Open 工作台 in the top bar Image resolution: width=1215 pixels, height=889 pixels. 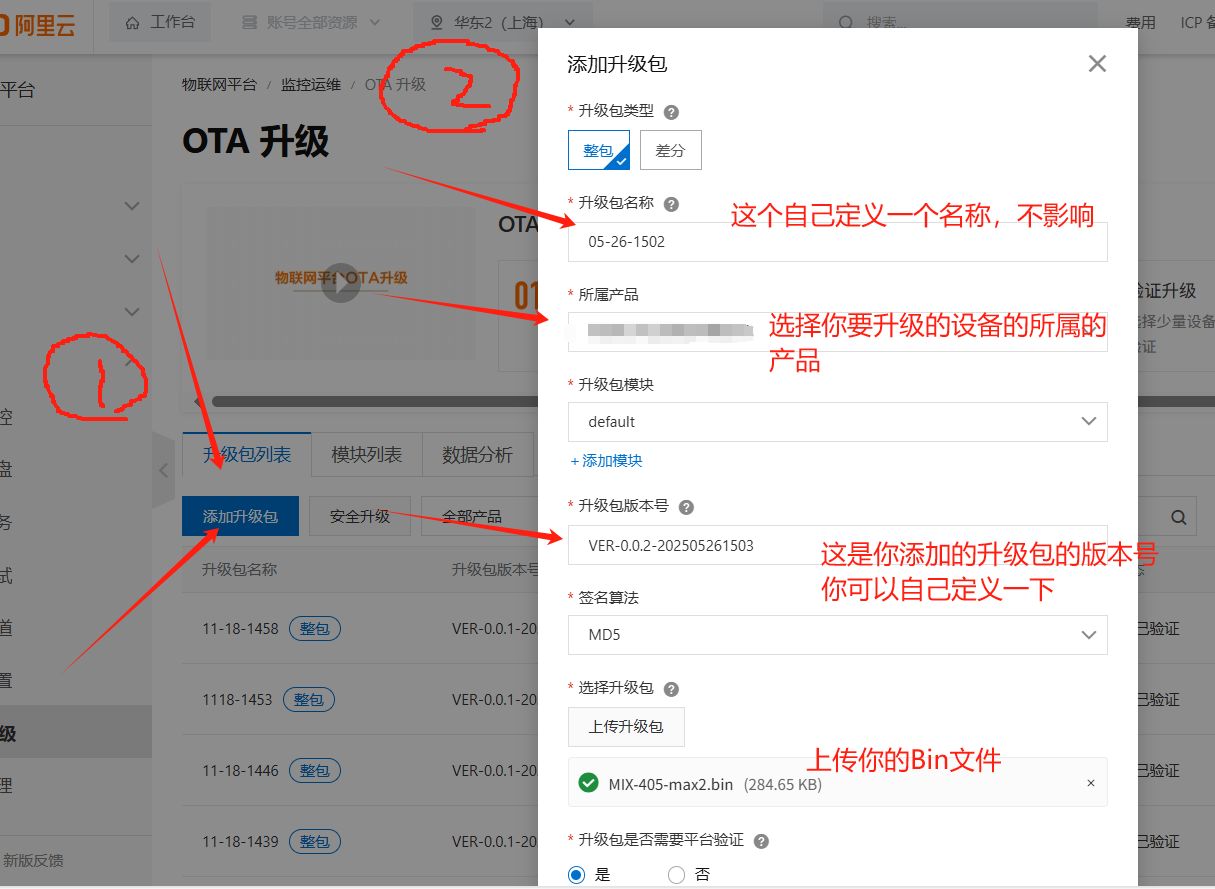pos(160,22)
